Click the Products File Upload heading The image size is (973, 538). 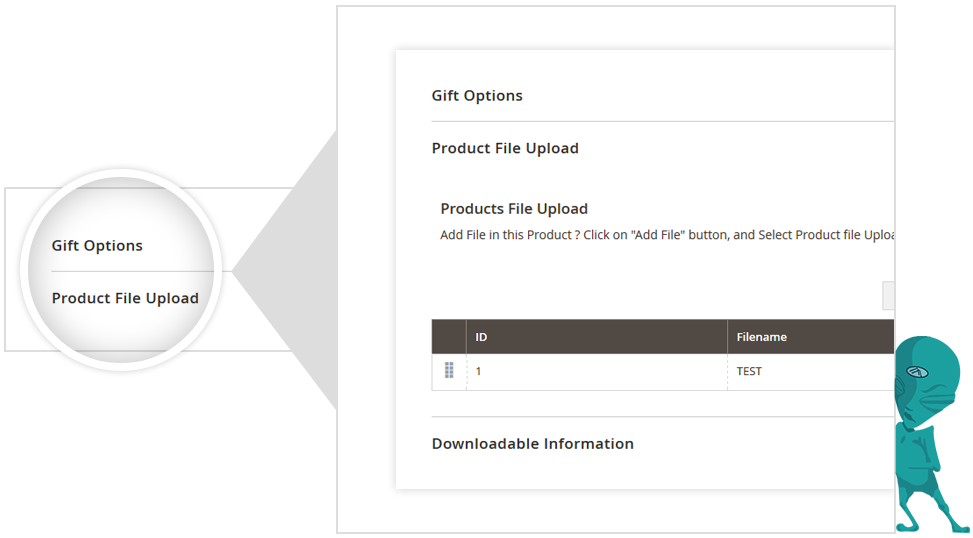point(514,209)
